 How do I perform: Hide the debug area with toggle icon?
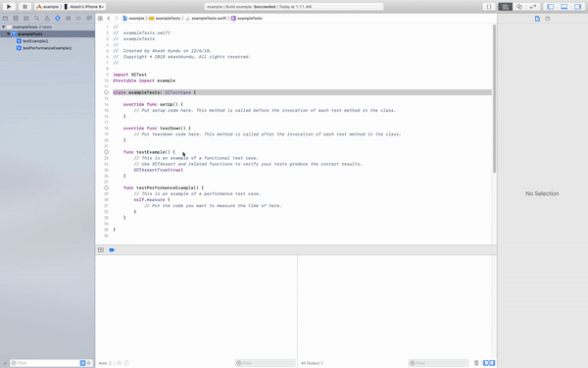click(x=101, y=250)
